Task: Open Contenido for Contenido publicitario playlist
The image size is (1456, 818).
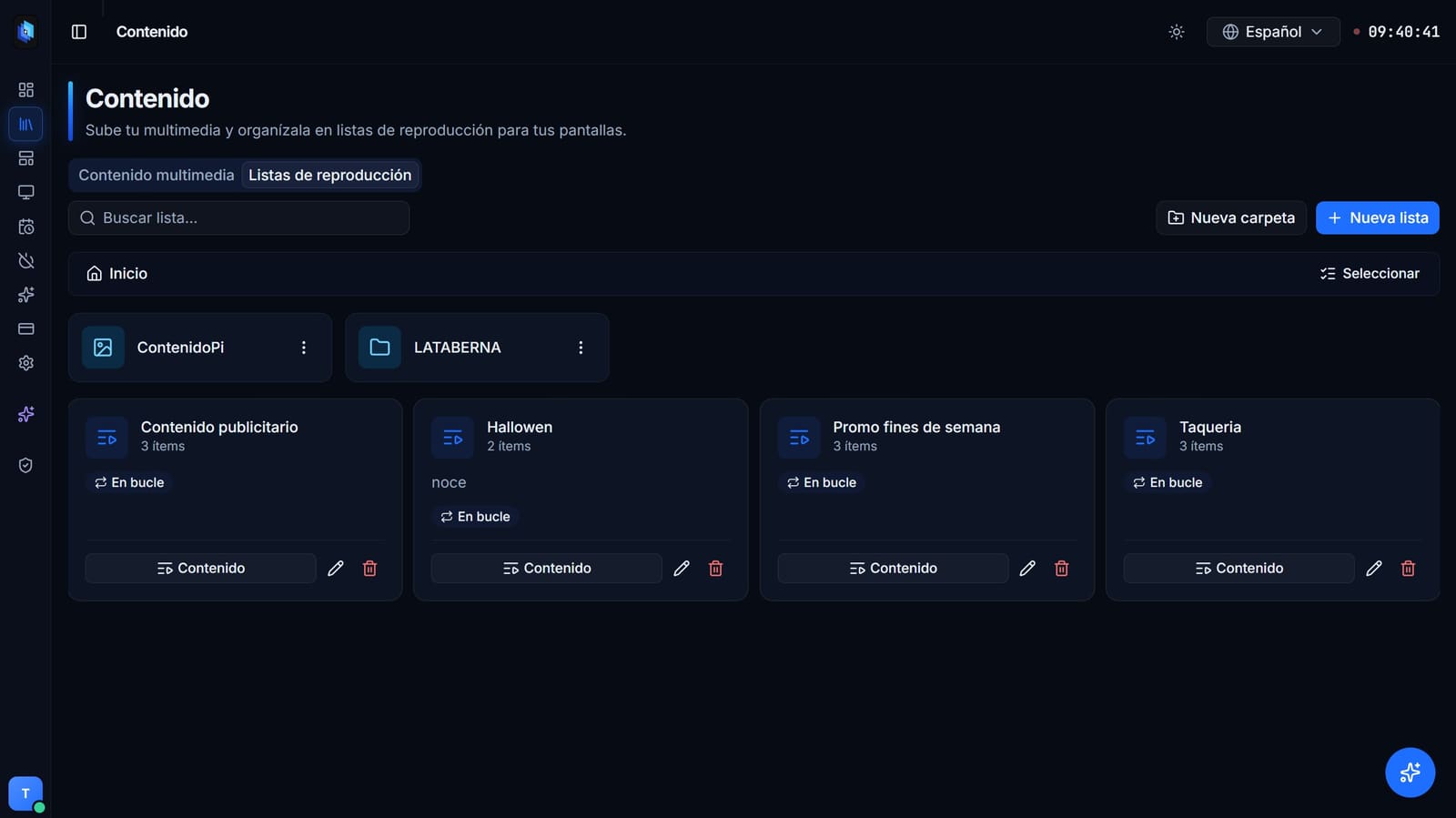Action: [201, 569]
